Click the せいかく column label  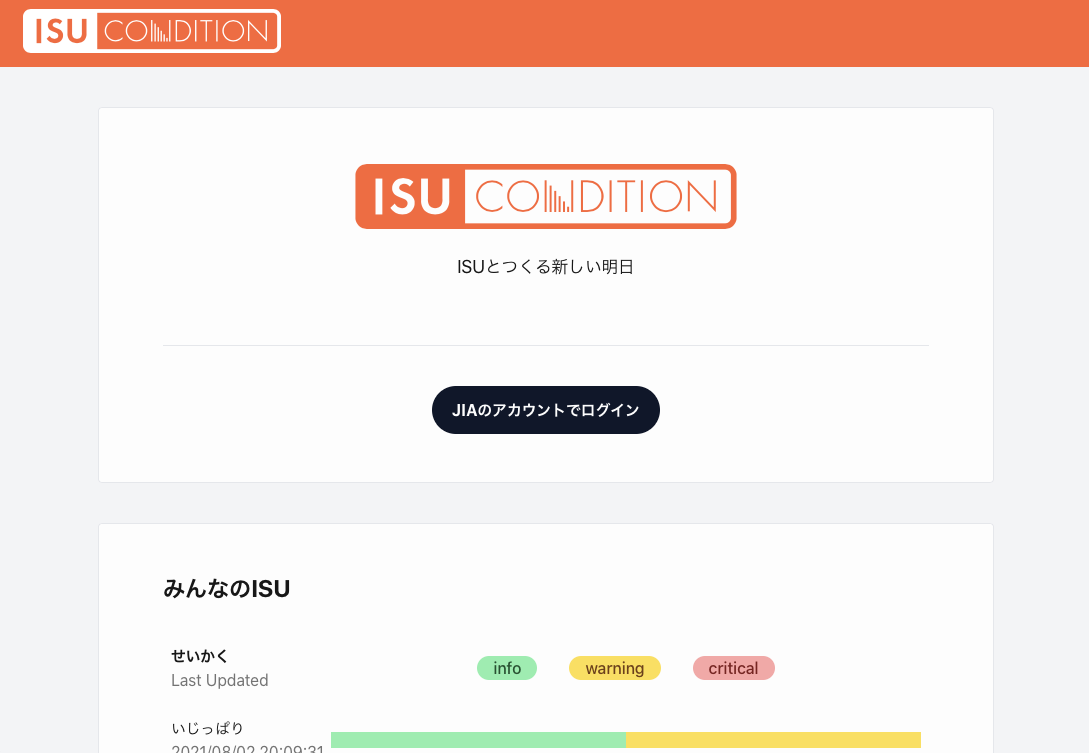click(199, 656)
